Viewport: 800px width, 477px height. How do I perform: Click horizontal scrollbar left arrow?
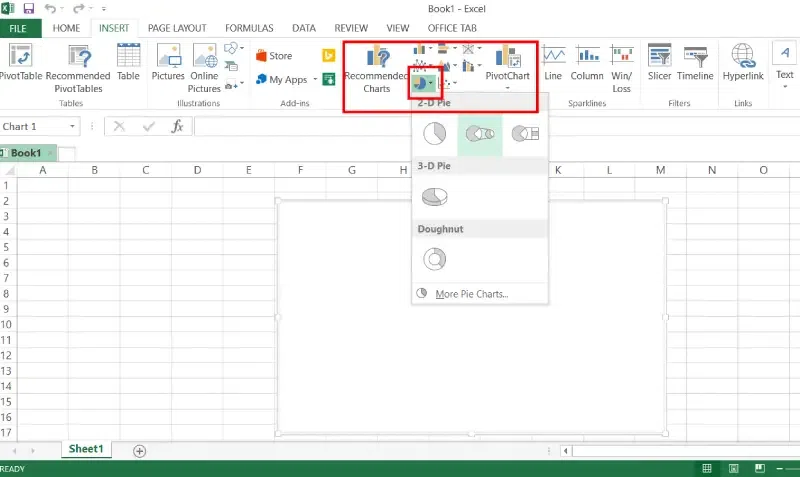pyautogui.click(x=565, y=451)
